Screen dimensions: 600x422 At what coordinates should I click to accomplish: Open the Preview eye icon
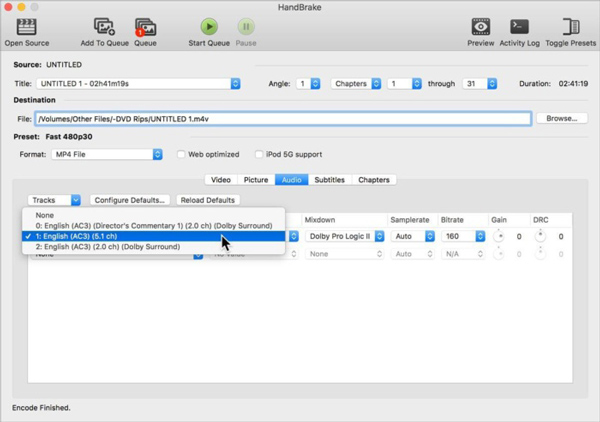pyautogui.click(x=481, y=27)
